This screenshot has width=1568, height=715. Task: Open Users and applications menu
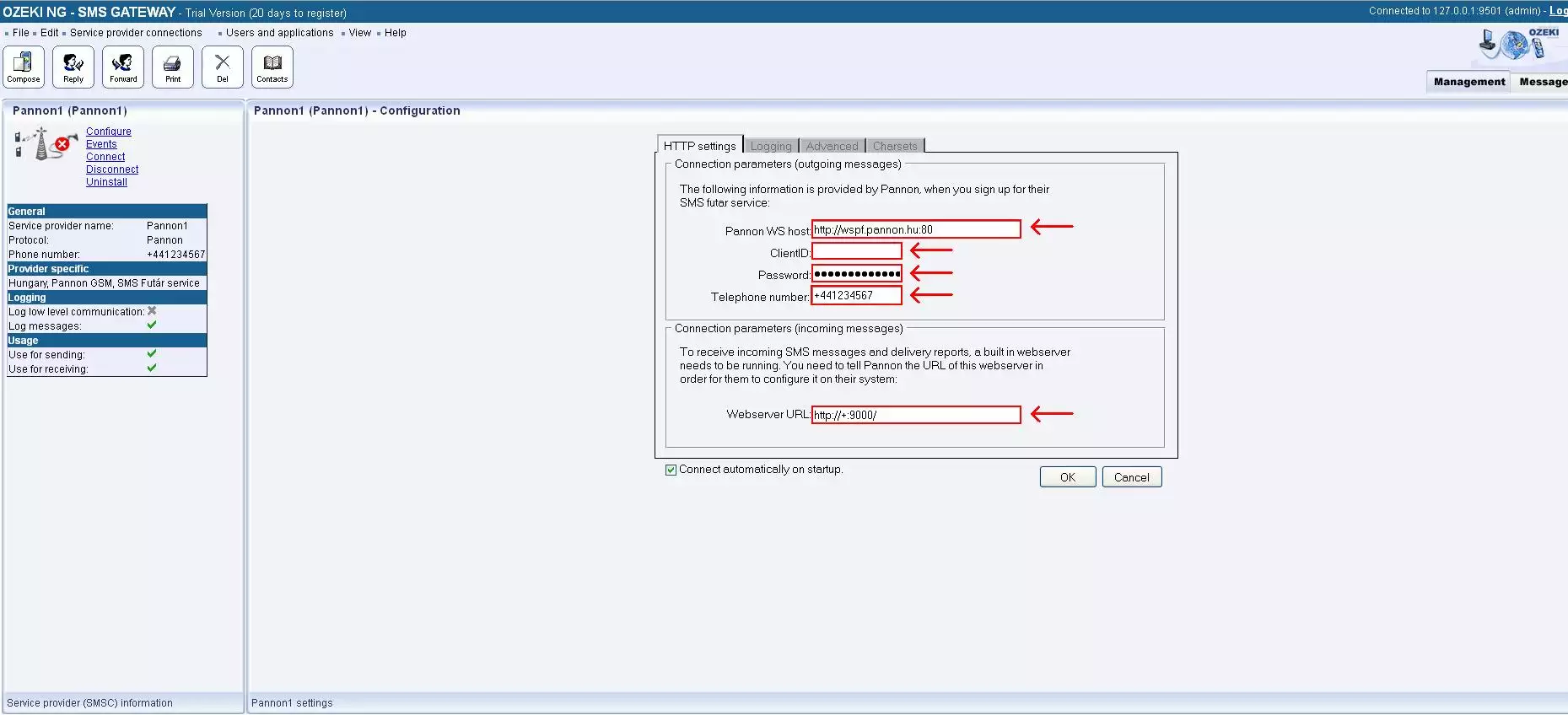(280, 33)
